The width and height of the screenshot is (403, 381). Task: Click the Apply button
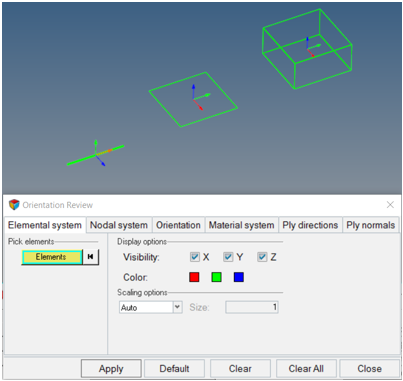[x=111, y=369]
